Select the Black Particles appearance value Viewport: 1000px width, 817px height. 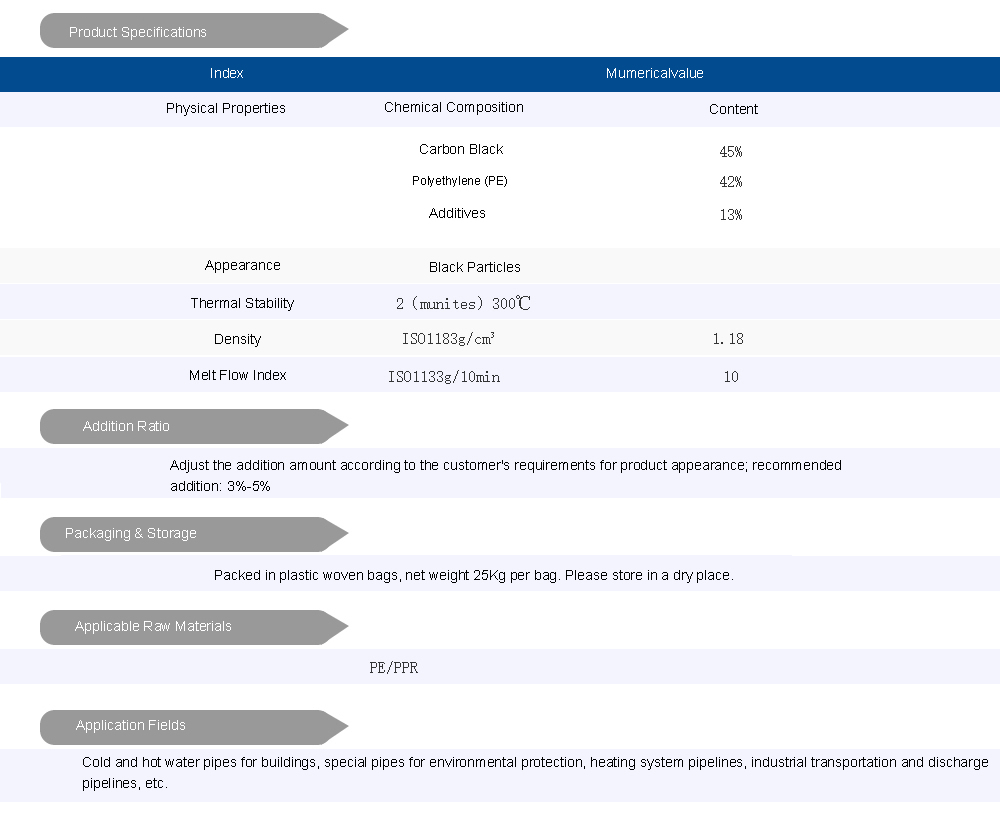pos(475,267)
